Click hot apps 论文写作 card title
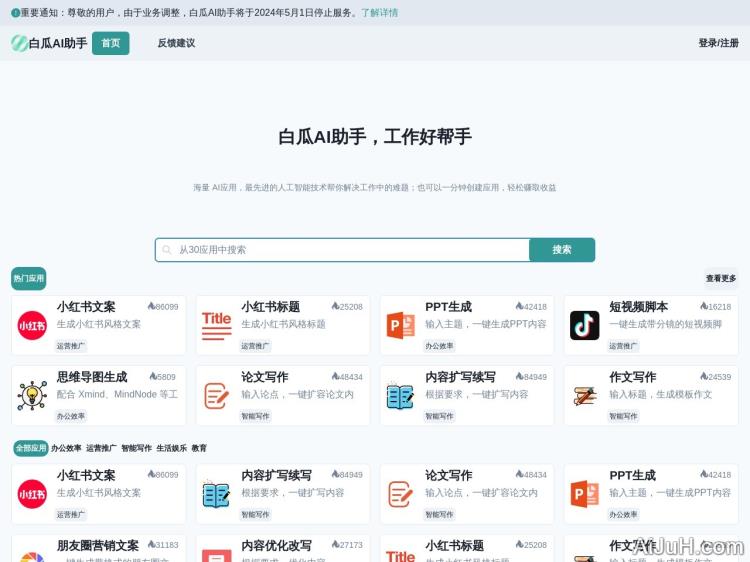This screenshot has height=562, width=750. [x=265, y=377]
